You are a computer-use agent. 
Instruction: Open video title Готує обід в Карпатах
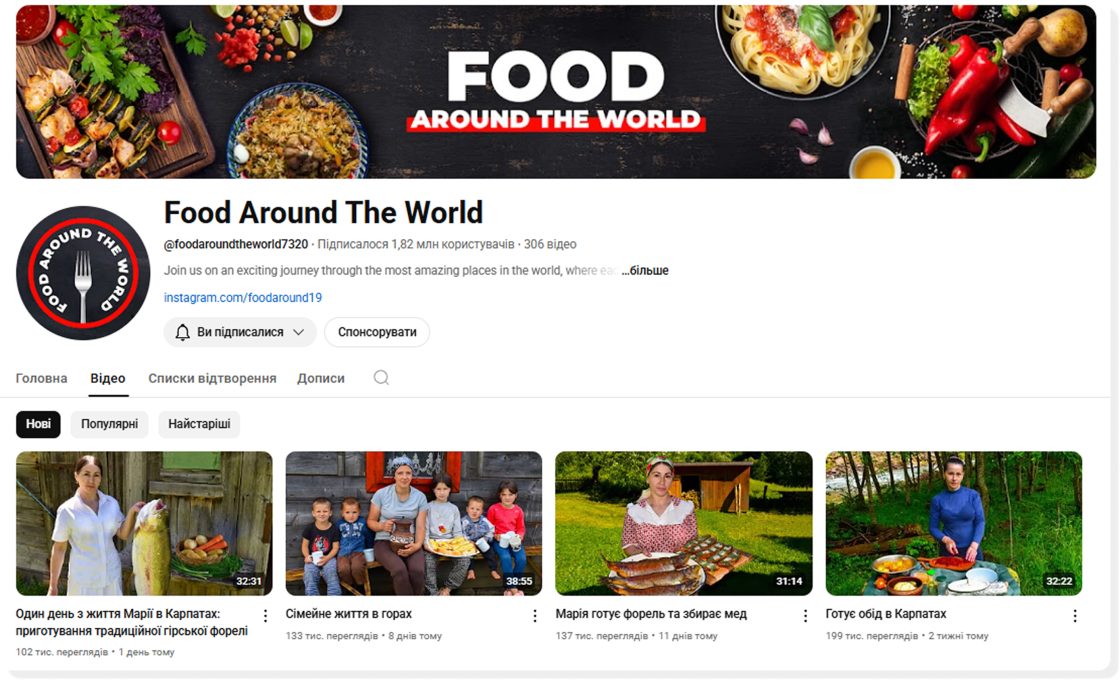click(x=886, y=614)
